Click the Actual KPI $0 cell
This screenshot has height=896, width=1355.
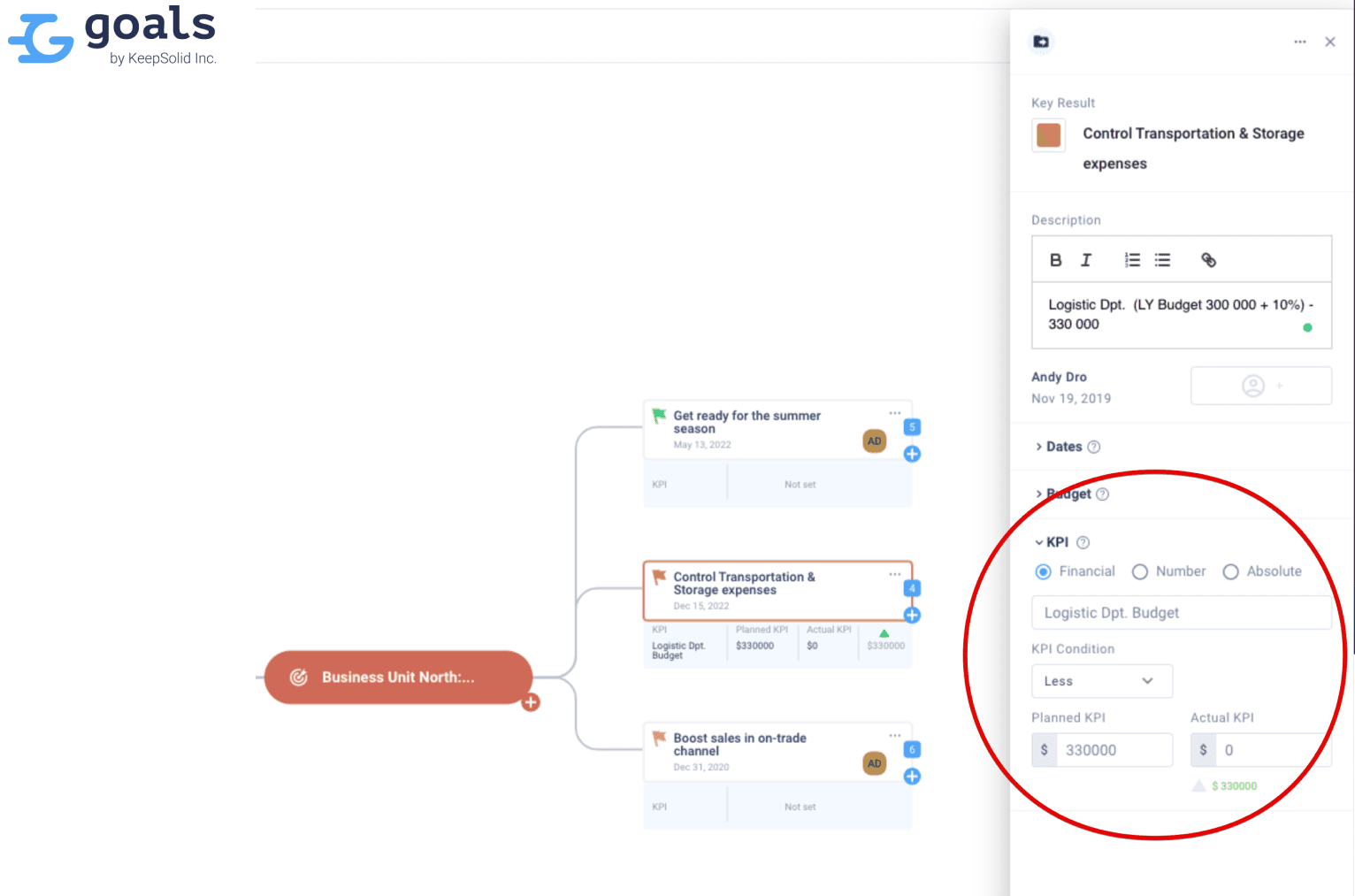coord(828,643)
